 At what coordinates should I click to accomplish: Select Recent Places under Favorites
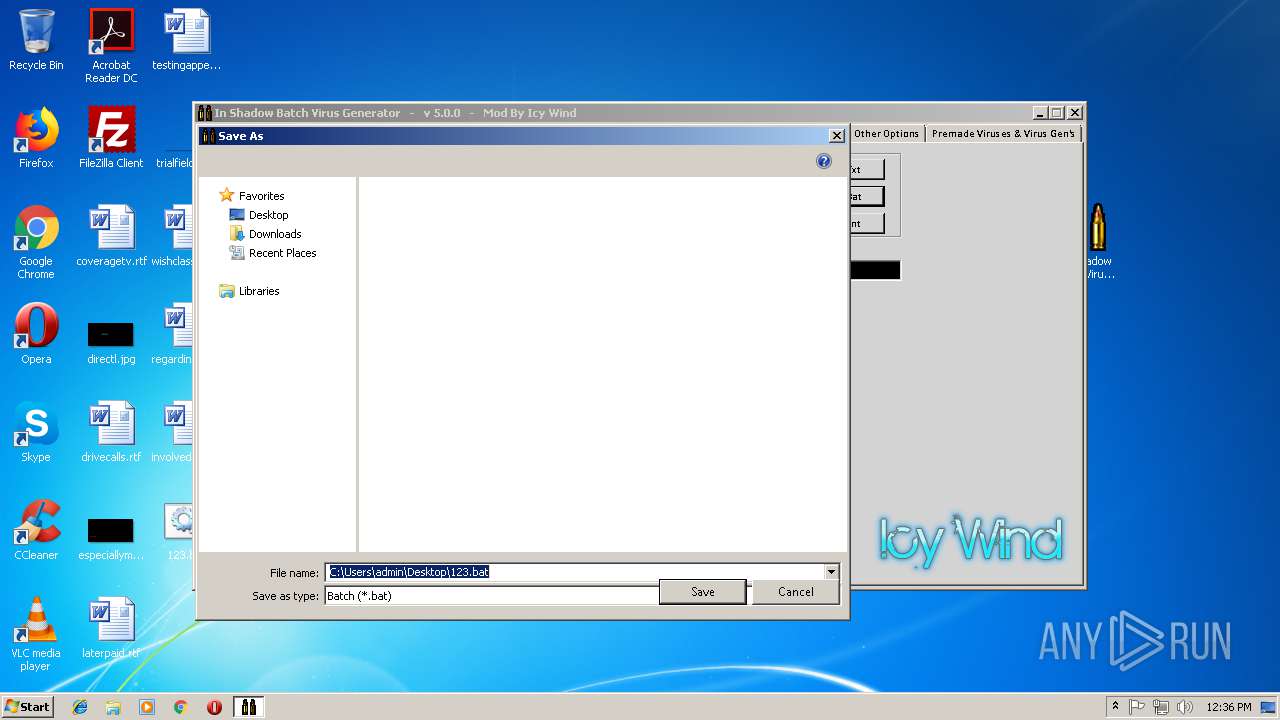pyautogui.click(x=282, y=253)
